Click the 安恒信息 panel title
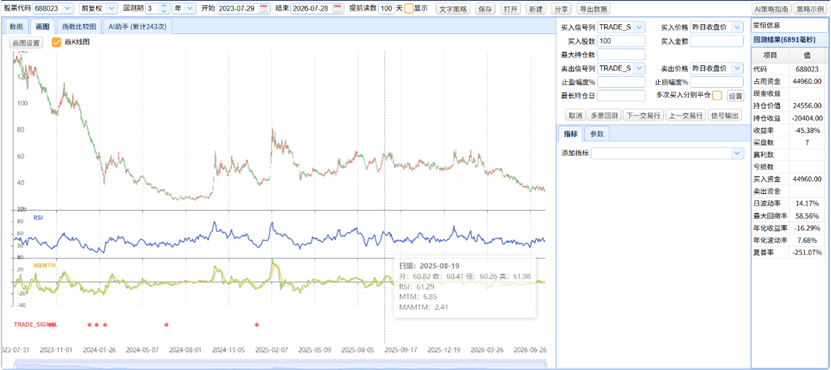The width and height of the screenshot is (831, 370). click(790, 25)
